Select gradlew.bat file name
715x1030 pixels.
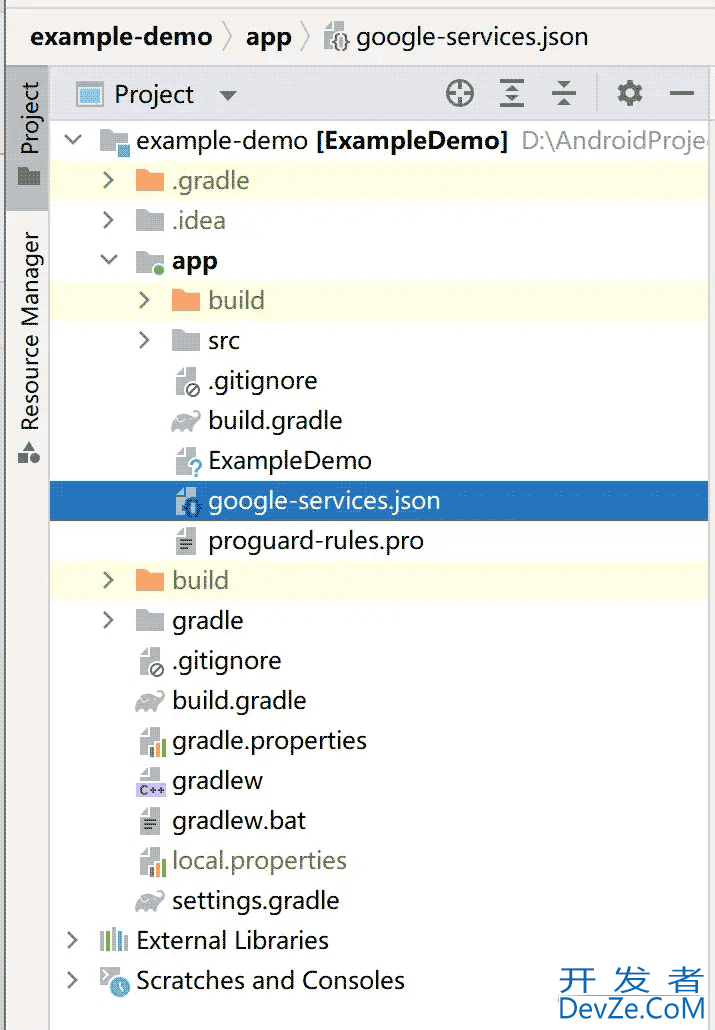tap(239, 820)
